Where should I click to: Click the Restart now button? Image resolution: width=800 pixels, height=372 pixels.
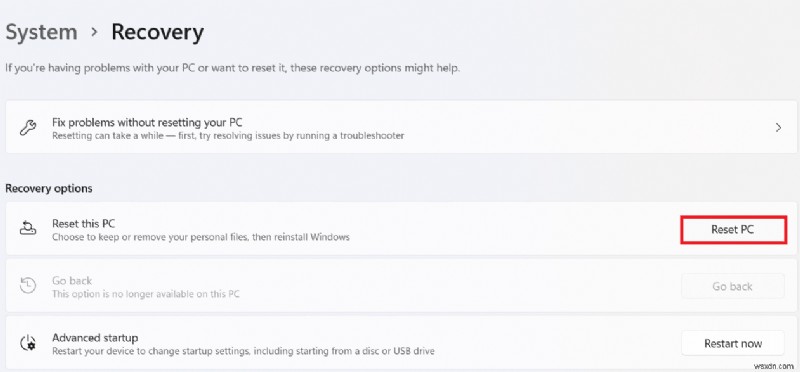point(733,343)
